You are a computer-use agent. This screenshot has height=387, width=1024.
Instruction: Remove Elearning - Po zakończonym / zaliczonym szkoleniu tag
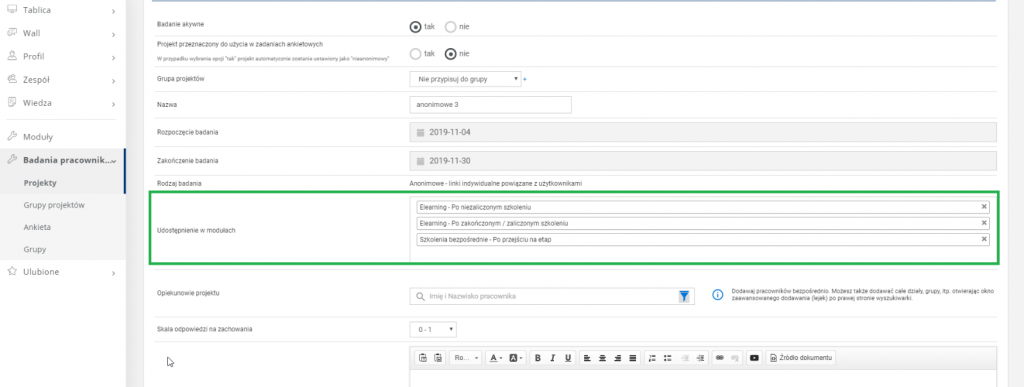[984, 223]
